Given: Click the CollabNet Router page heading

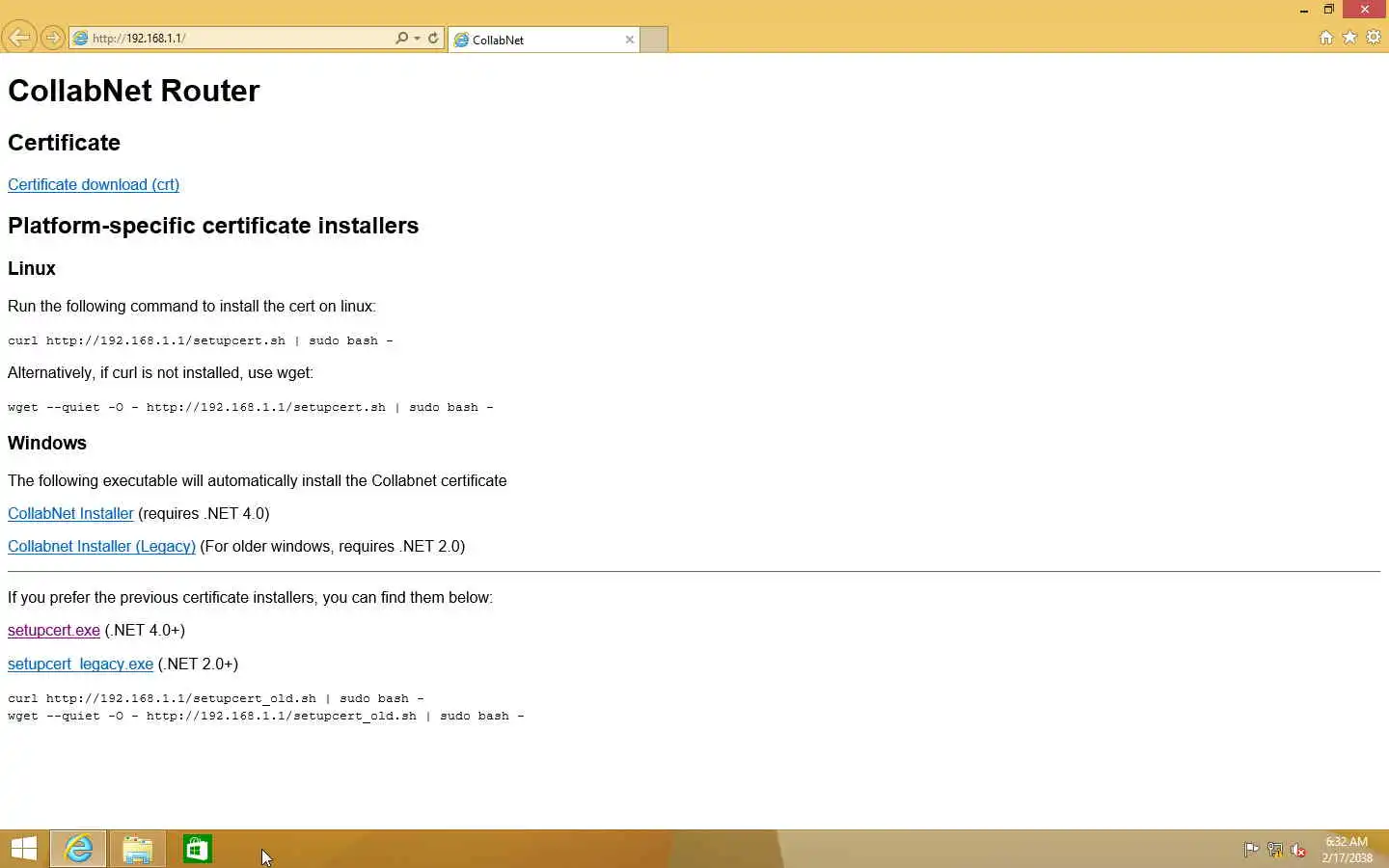Looking at the screenshot, I should [x=133, y=91].
